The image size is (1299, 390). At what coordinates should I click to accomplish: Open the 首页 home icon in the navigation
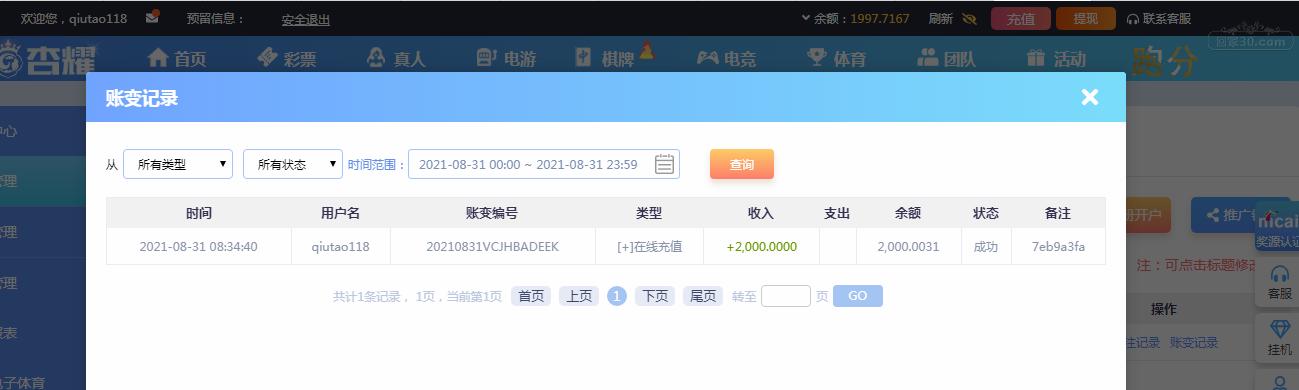click(158, 58)
